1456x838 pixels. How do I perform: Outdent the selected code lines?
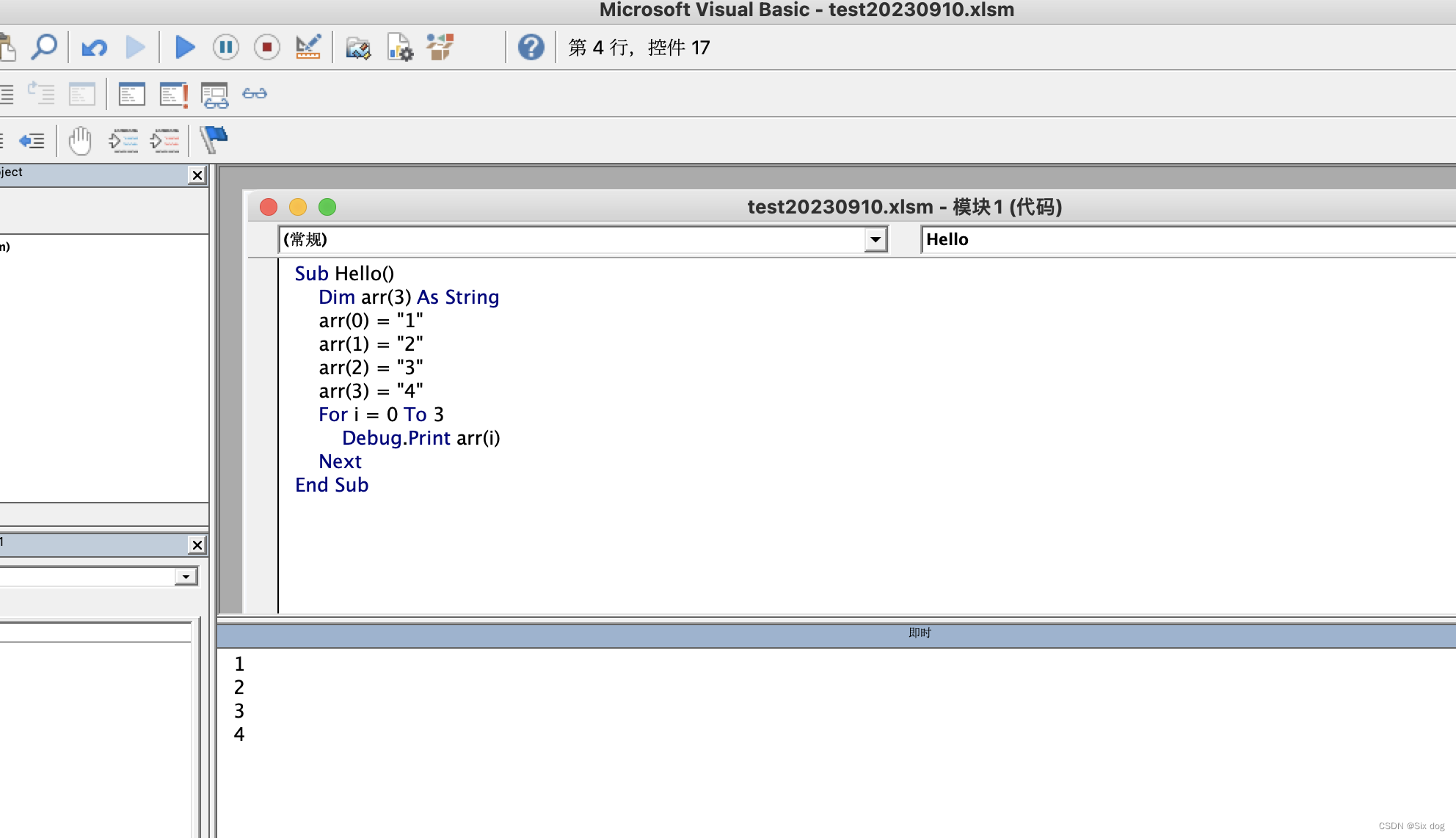[x=32, y=141]
